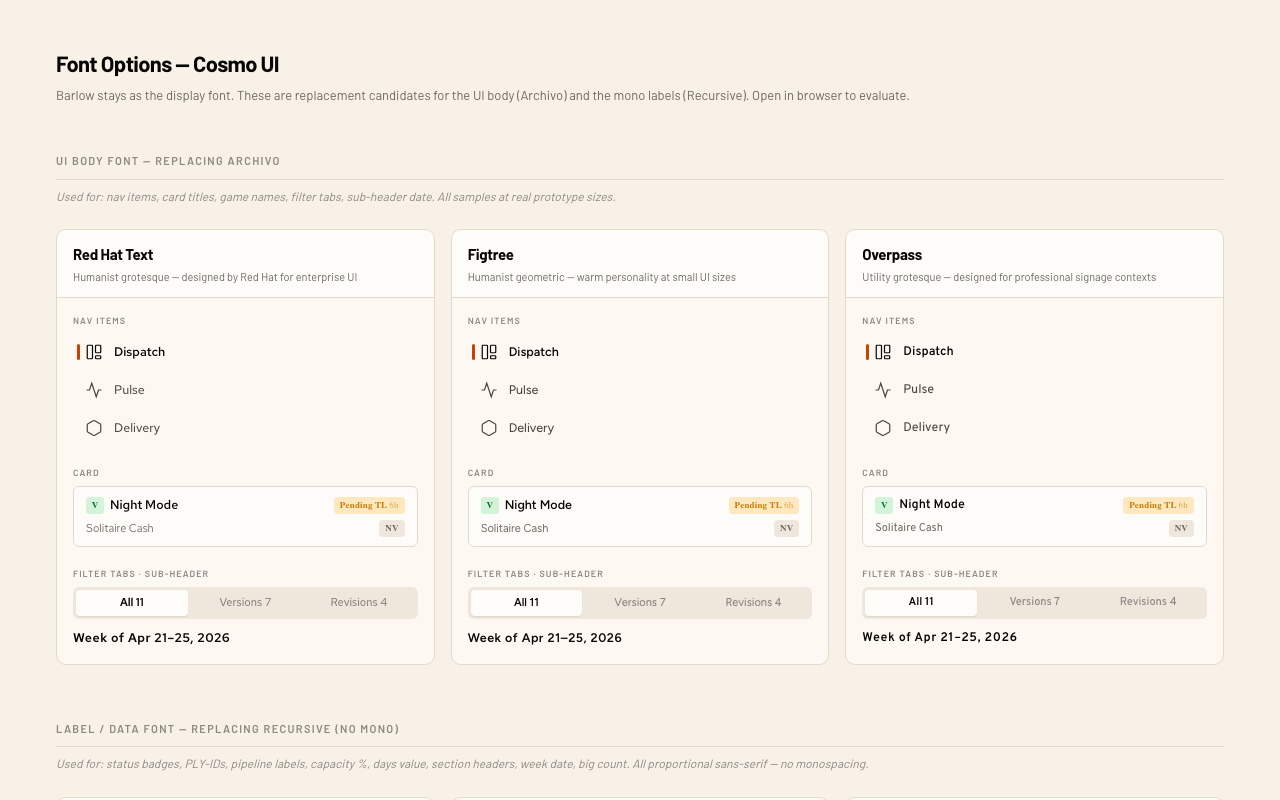Open Pulse nav item in Figtree card
The image size is (1280, 800).
640,390
